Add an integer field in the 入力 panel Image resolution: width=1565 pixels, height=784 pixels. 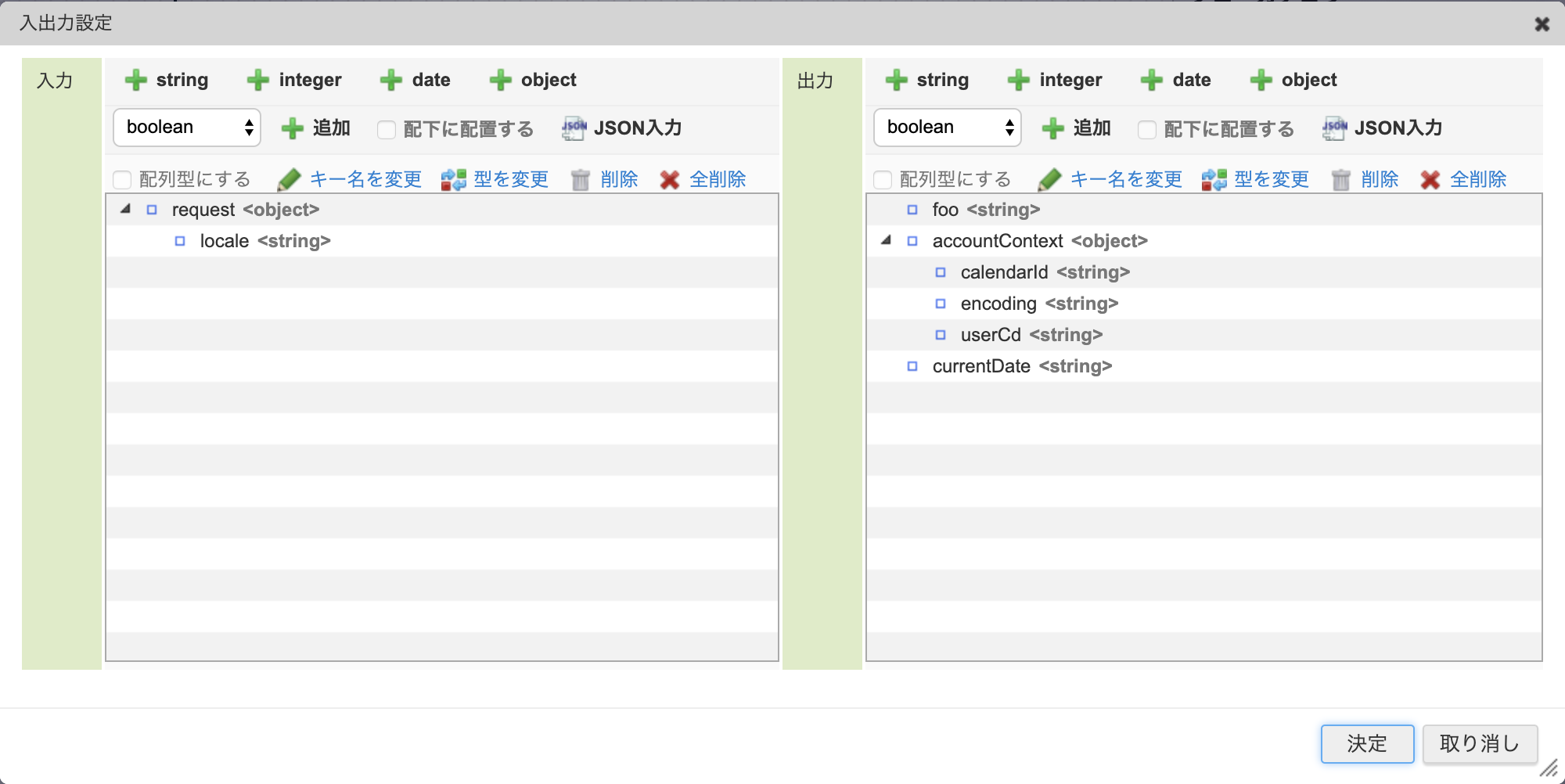click(x=295, y=79)
